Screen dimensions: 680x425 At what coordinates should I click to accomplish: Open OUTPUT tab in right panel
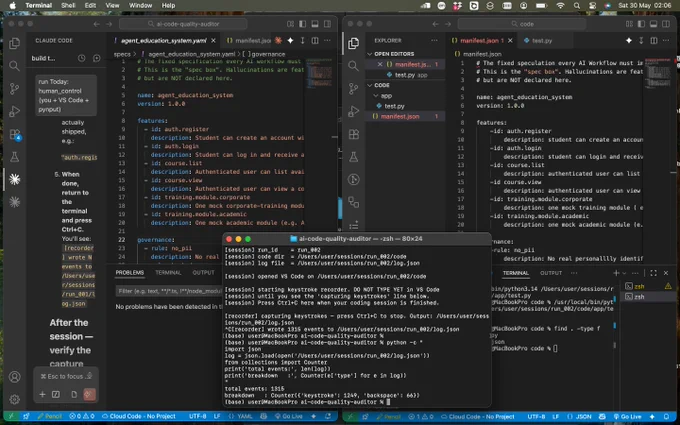551,273
